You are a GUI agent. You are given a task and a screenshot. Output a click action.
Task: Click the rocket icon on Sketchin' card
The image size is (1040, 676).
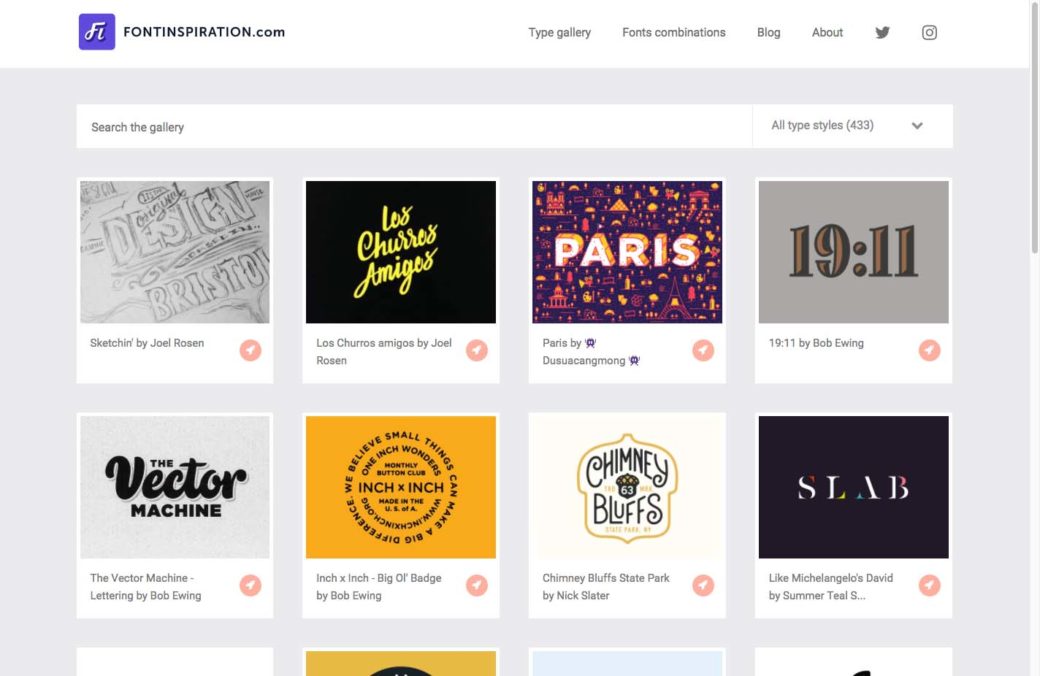(x=250, y=350)
